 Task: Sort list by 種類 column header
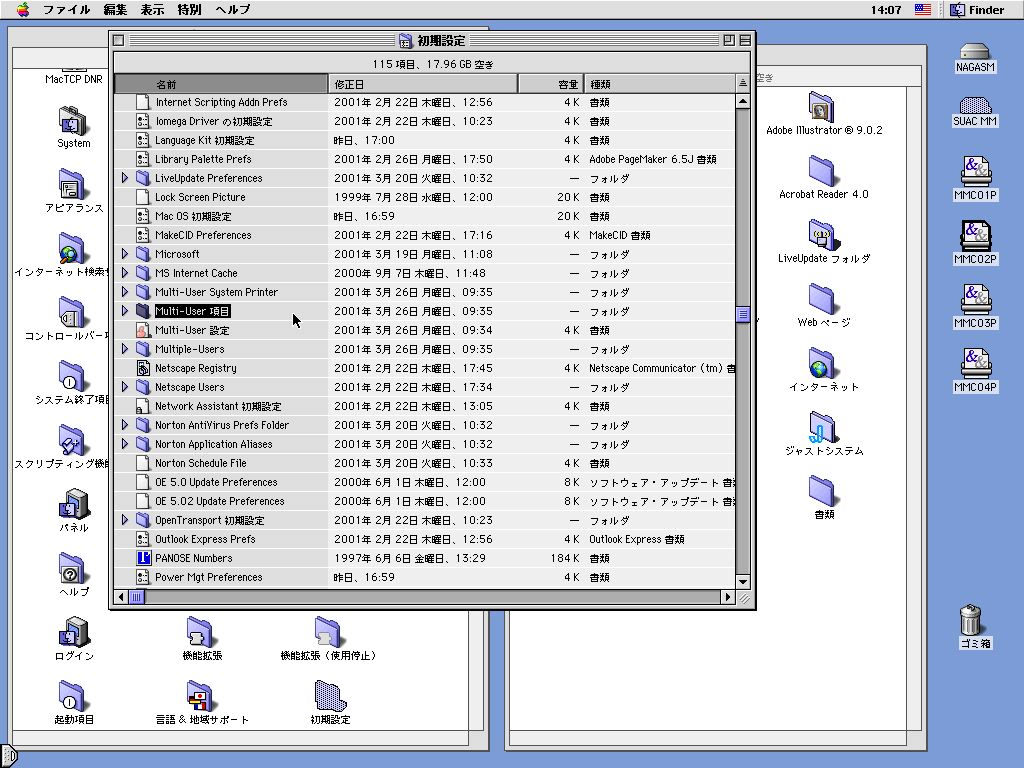click(660, 84)
